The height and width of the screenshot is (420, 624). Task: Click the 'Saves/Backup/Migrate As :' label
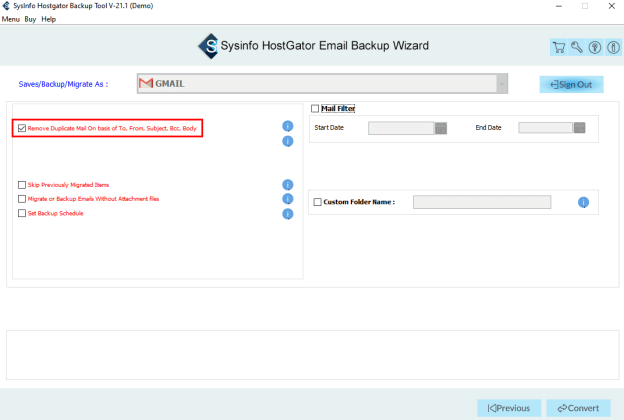point(63,84)
